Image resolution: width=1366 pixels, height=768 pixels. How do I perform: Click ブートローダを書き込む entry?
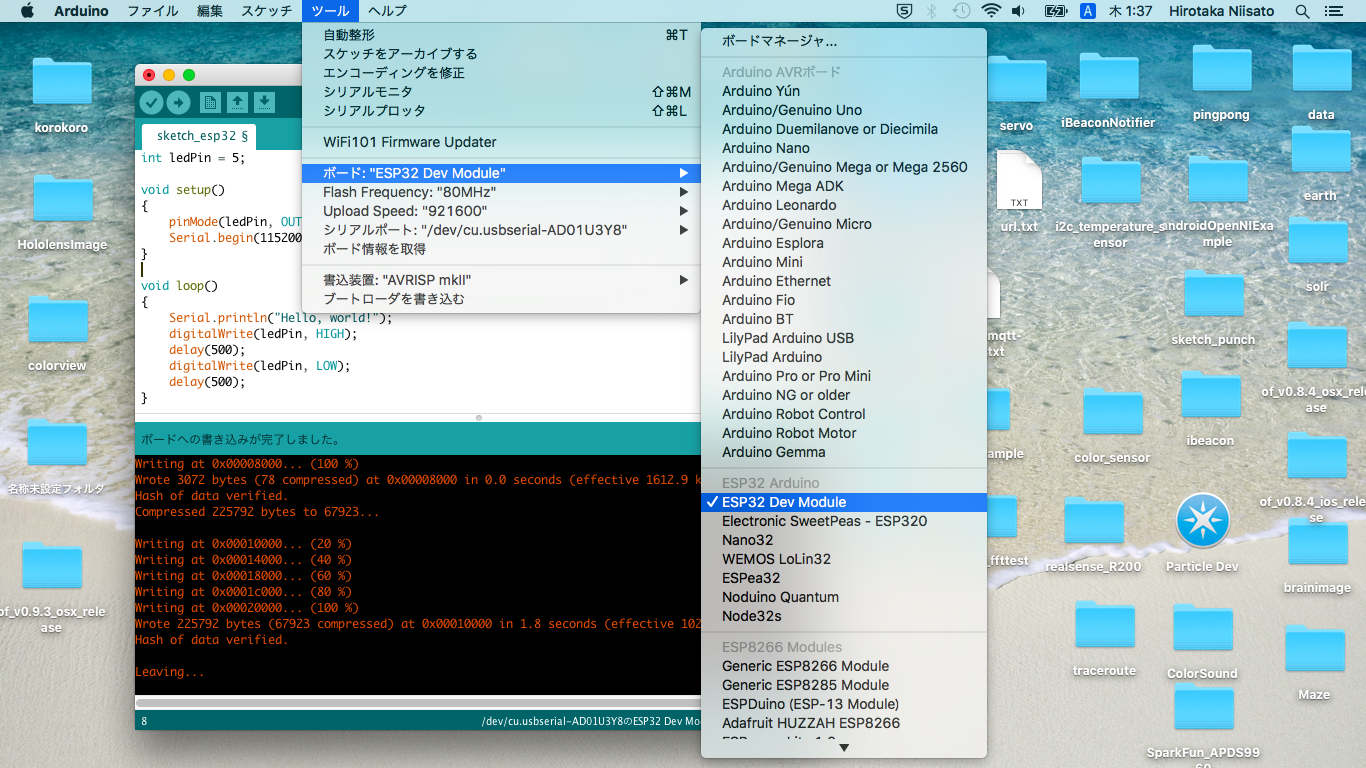[501, 299]
